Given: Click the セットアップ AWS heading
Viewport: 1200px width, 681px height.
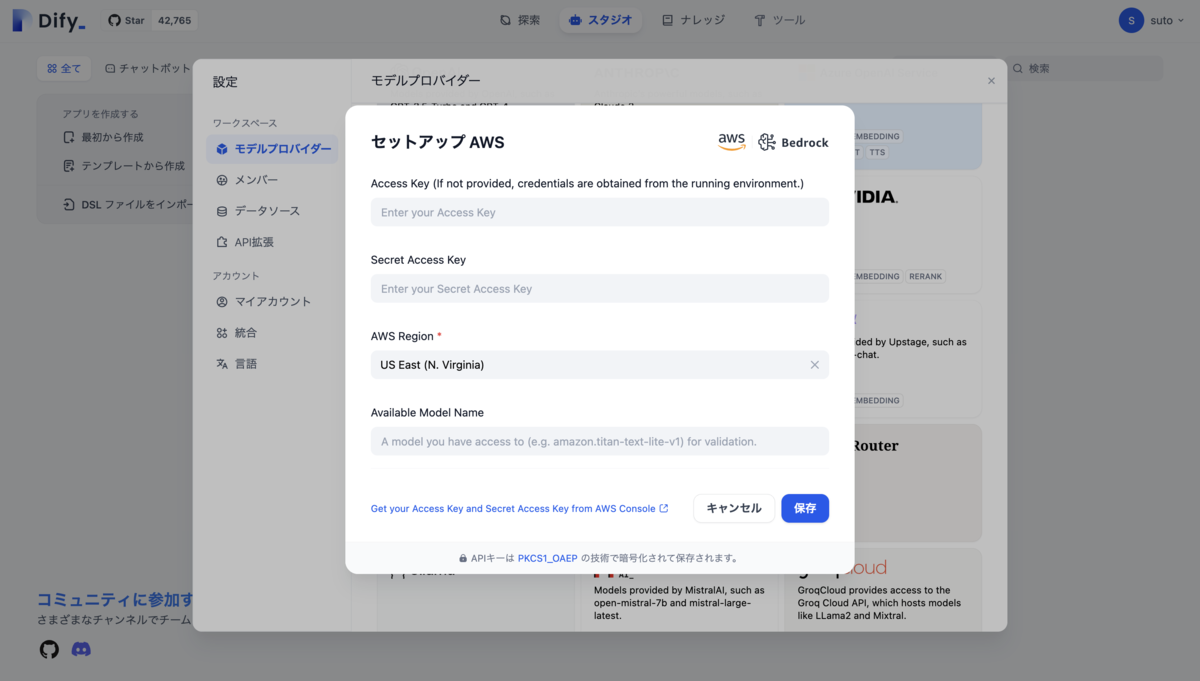Looking at the screenshot, I should [x=438, y=142].
